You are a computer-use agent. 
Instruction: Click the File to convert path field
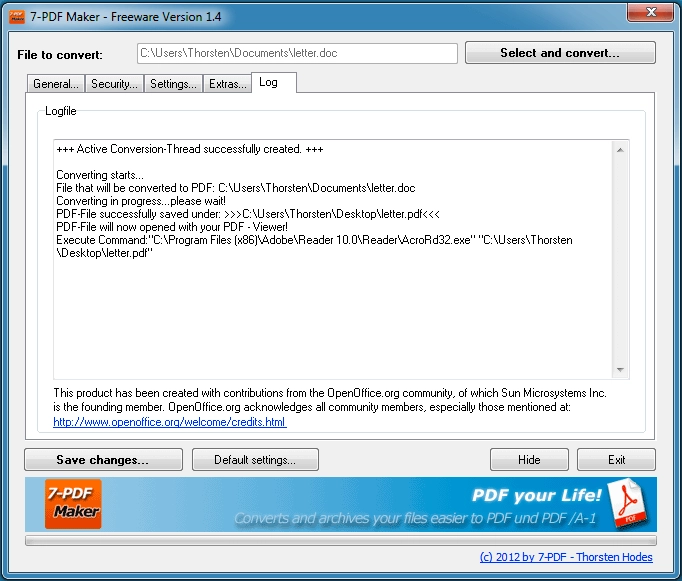(297, 53)
